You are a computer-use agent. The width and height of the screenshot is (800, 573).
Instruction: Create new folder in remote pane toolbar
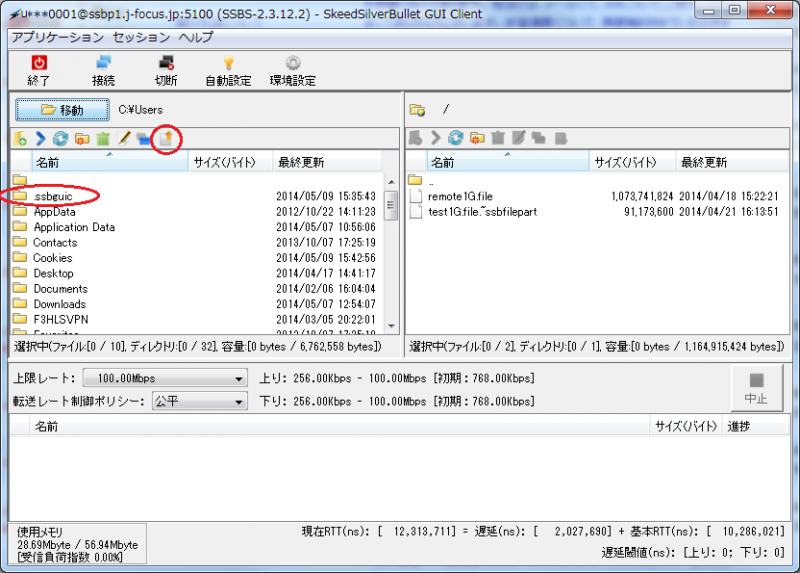[477, 139]
